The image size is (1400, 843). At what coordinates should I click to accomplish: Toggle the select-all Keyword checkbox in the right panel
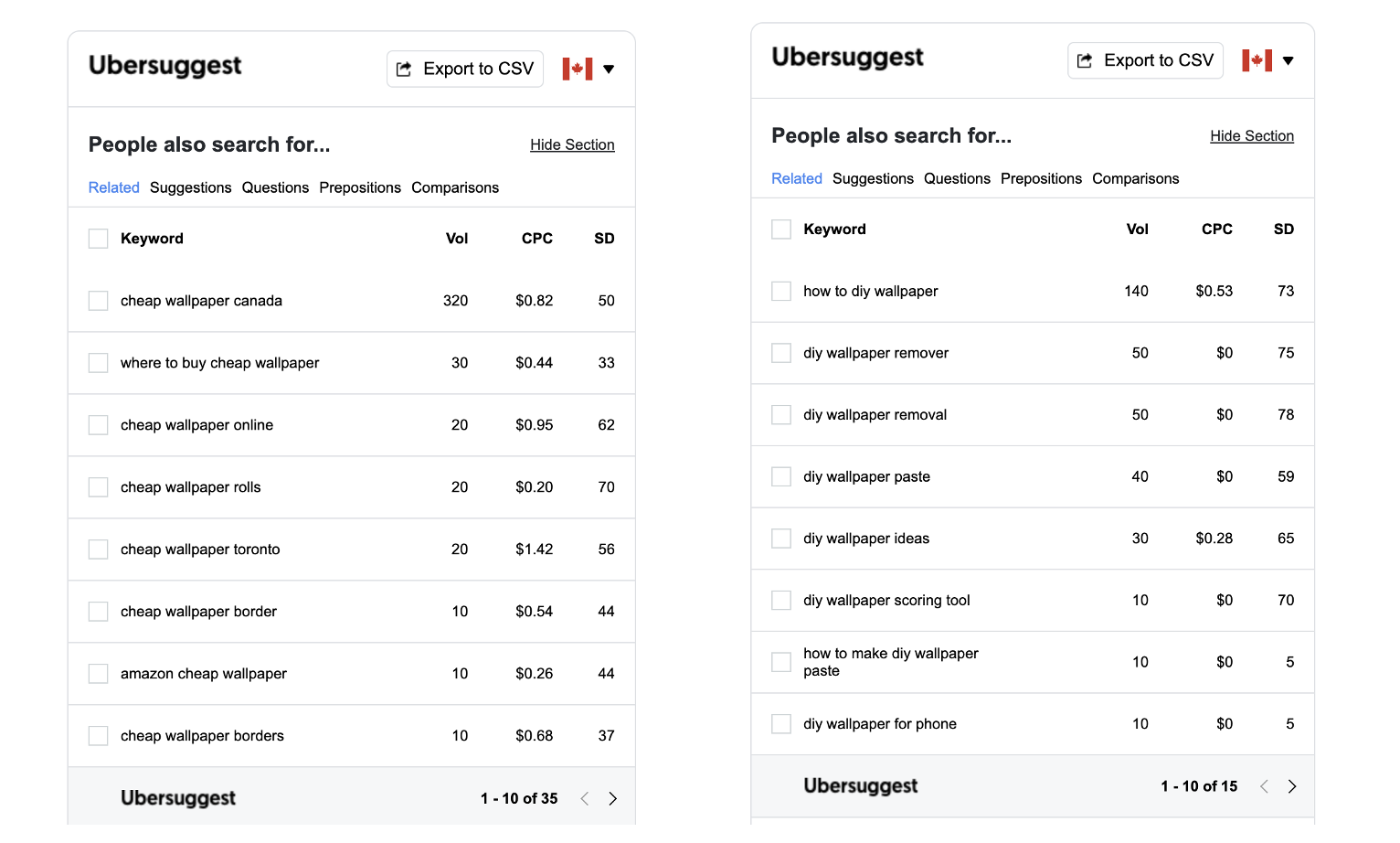coord(781,229)
